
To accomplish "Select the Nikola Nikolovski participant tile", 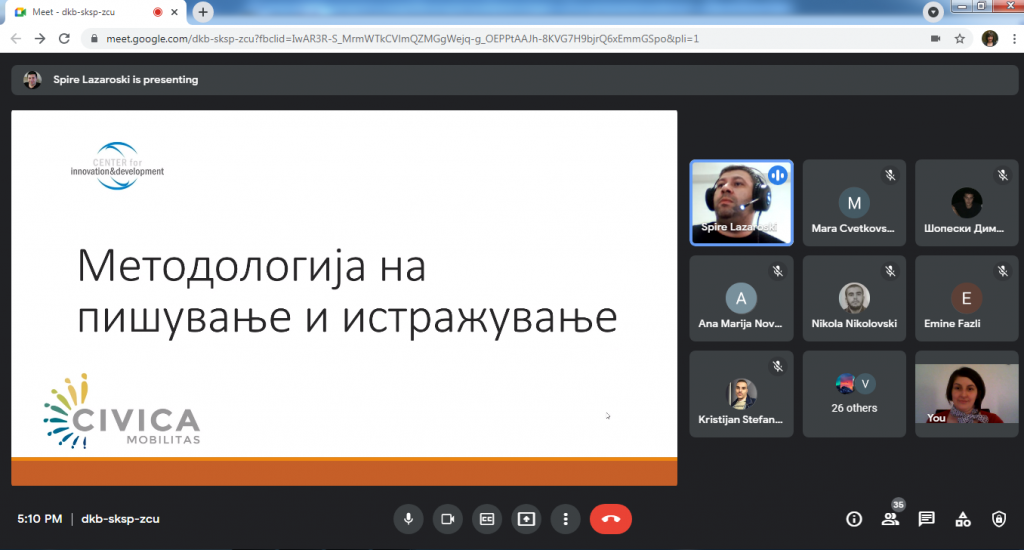I will pyautogui.click(x=854, y=298).
